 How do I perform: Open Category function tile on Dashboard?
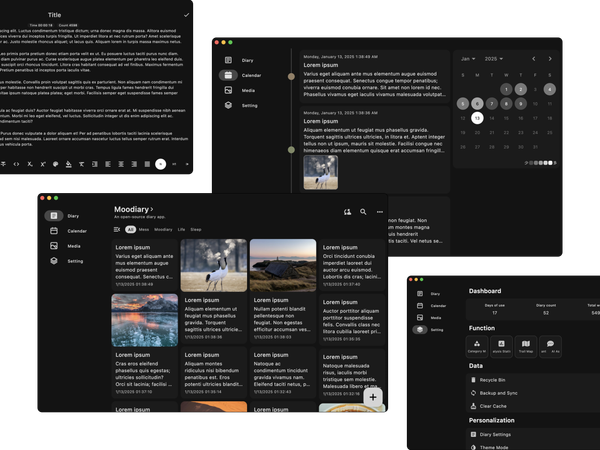[477, 346]
